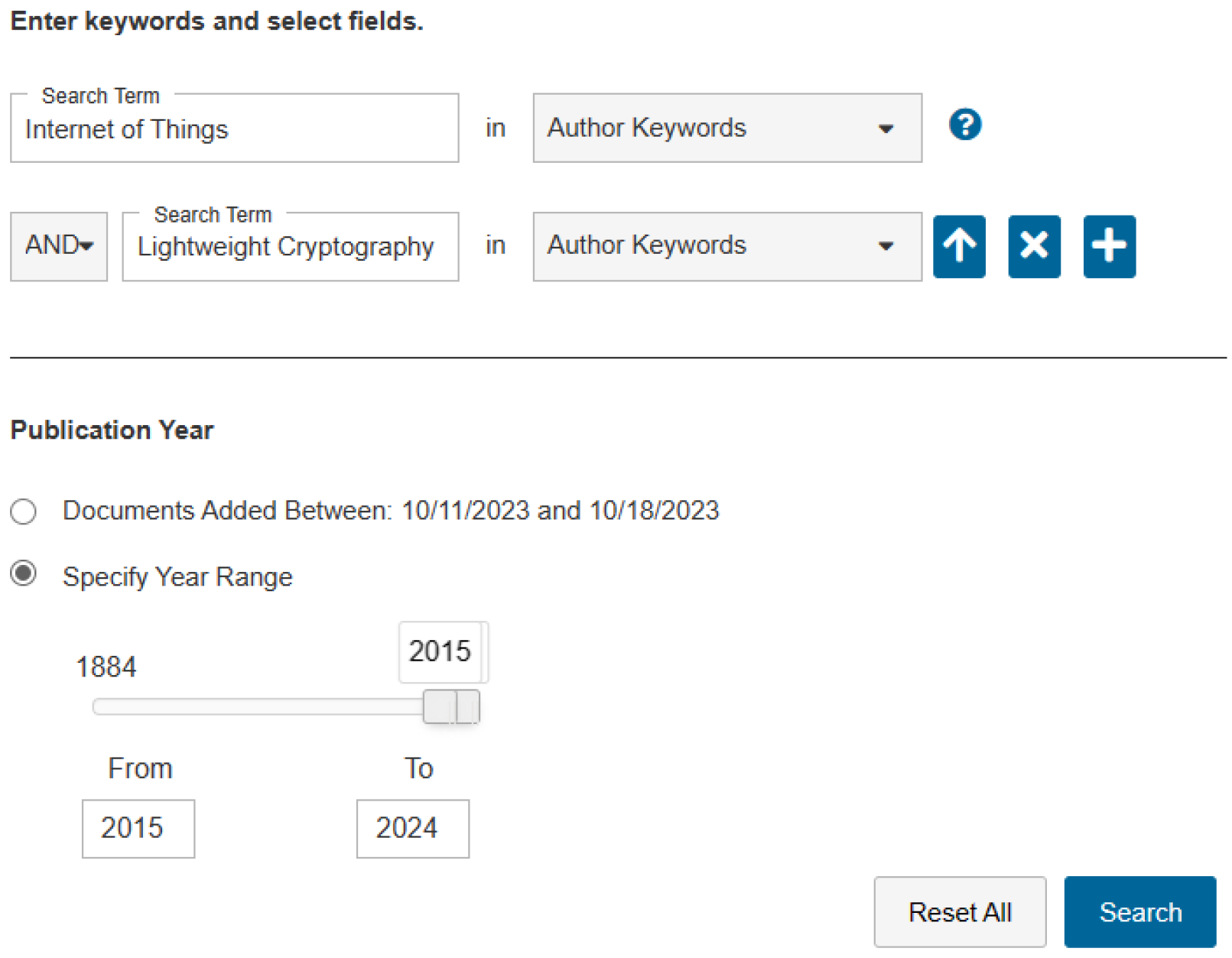Open second row Author Keywords dropdown
The width and height of the screenshot is (1232, 958).
pyautogui.click(x=727, y=246)
